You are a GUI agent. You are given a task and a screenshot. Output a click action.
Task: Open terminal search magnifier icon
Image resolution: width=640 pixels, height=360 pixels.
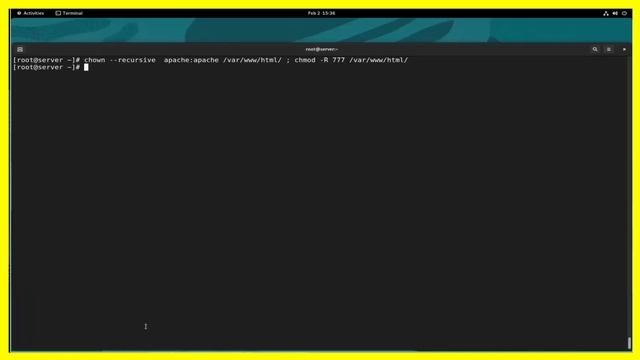pyautogui.click(x=595, y=49)
